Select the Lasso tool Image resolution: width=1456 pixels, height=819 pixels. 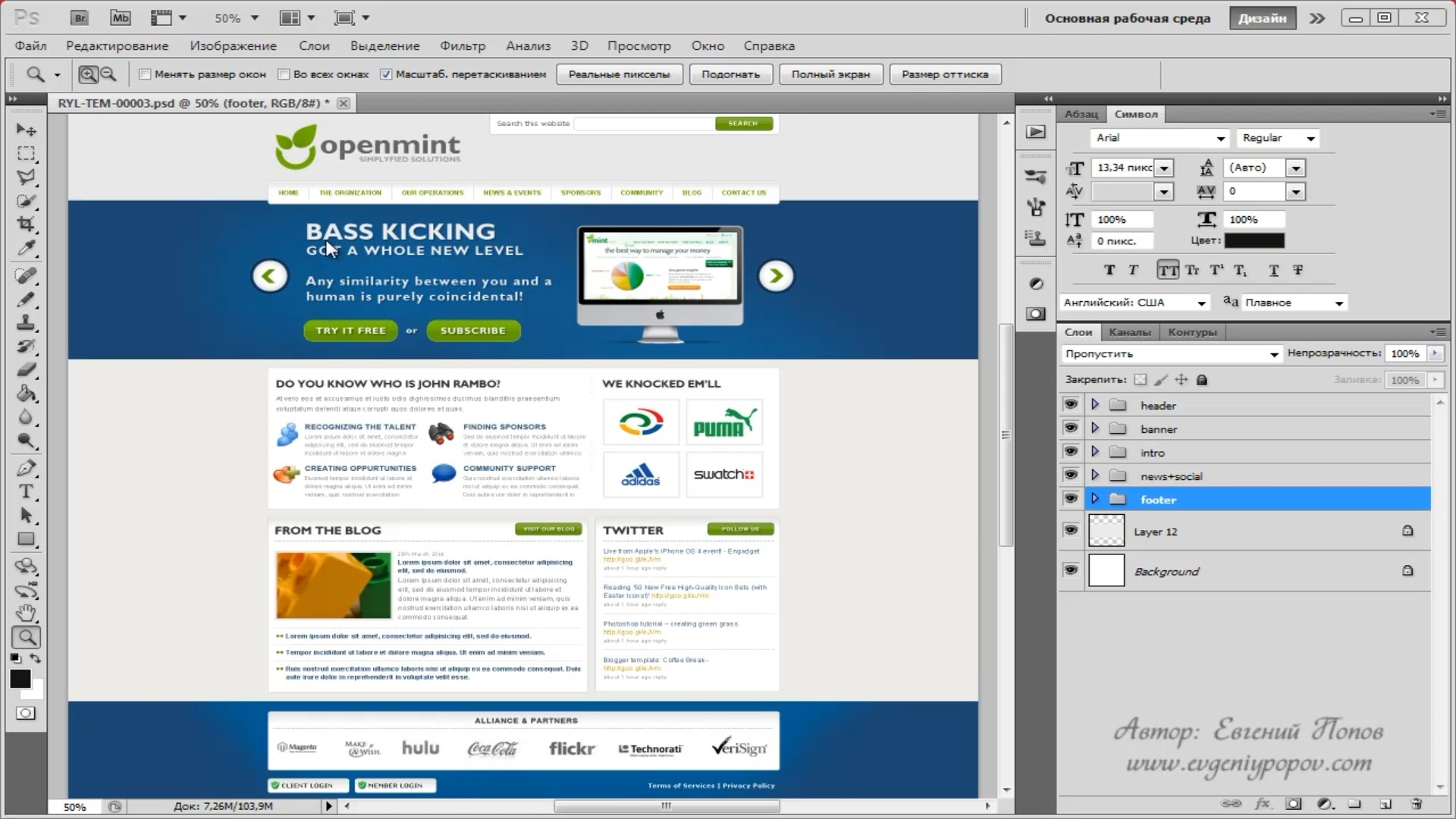26,177
